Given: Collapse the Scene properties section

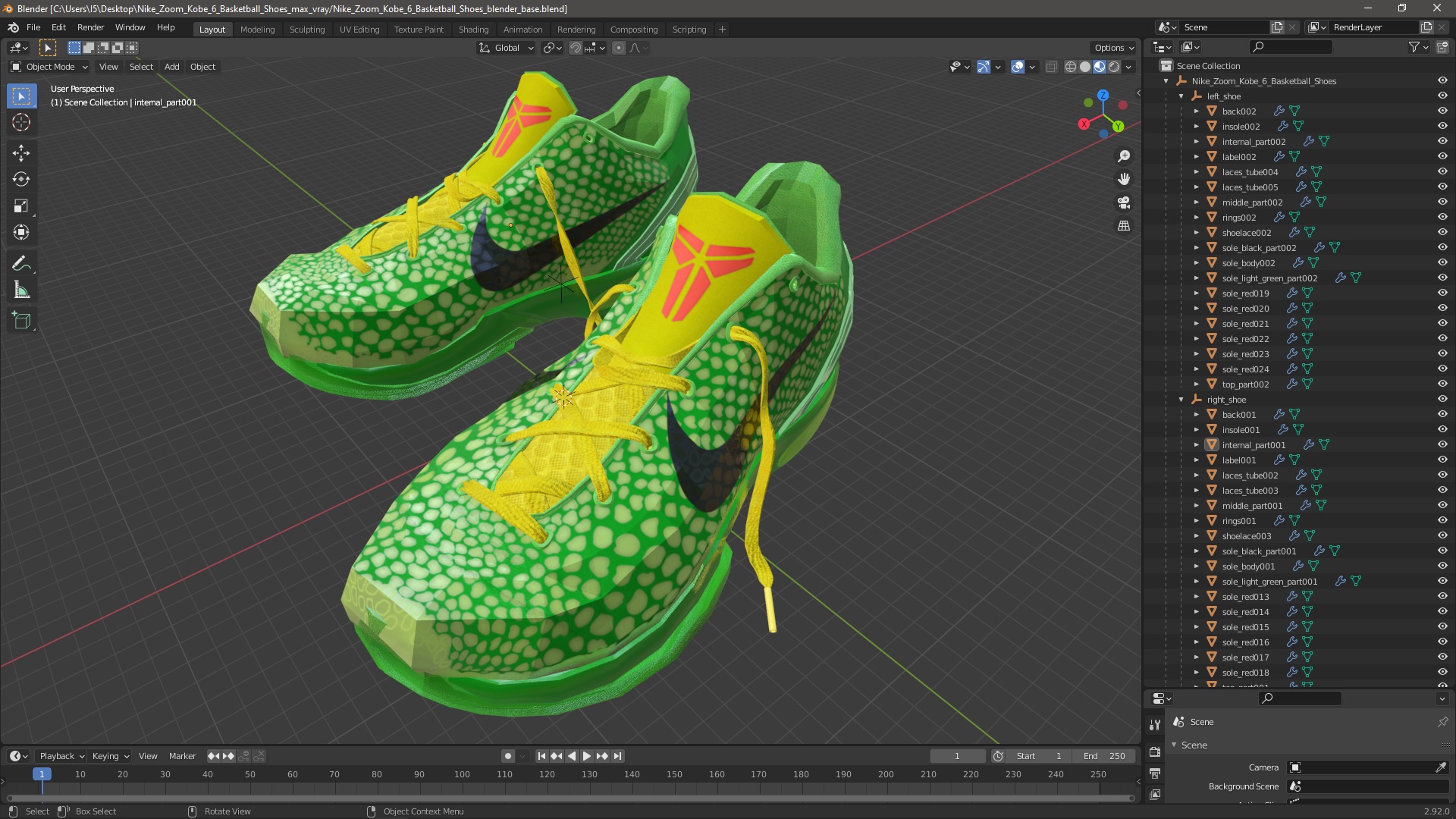Looking at the screenshot, I should coord(1174,745).
